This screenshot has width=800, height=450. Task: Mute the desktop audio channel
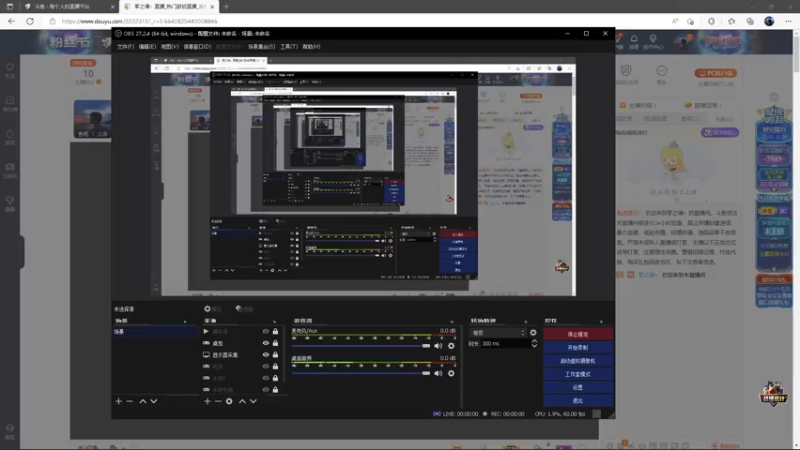click(x=438, y=373)
